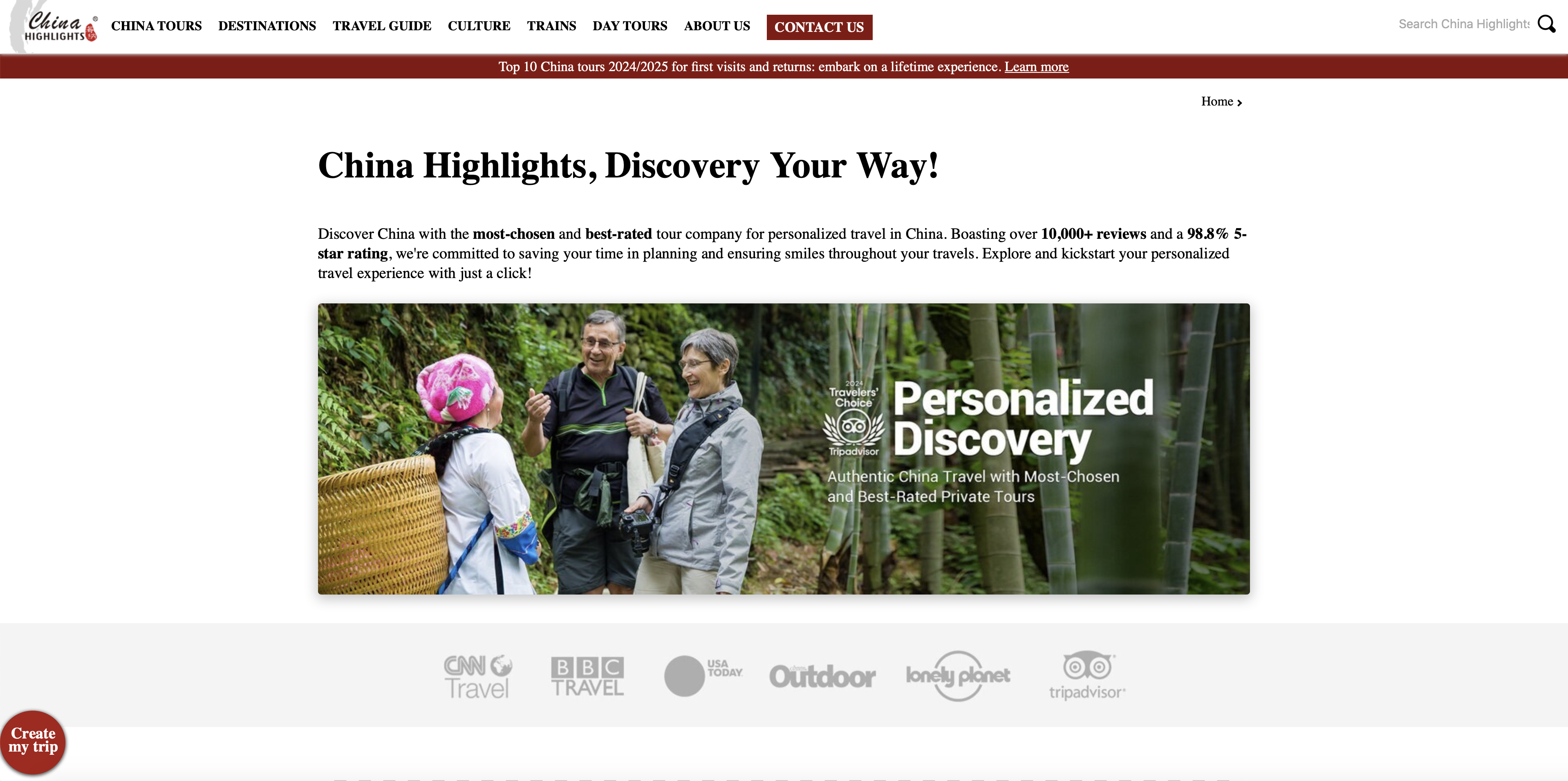Open the Day Tours menu item
This screenshot has width=1568, height=781.
630,26
